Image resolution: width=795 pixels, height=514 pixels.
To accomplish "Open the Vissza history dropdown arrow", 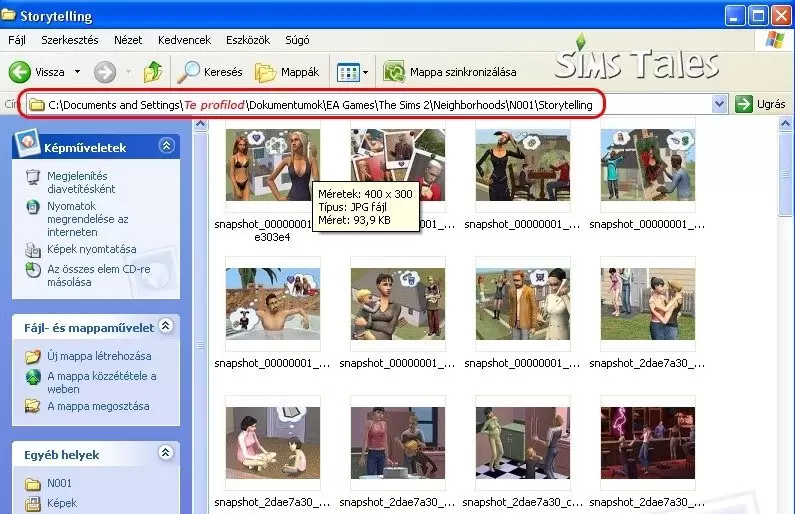I will click(78, 72).
